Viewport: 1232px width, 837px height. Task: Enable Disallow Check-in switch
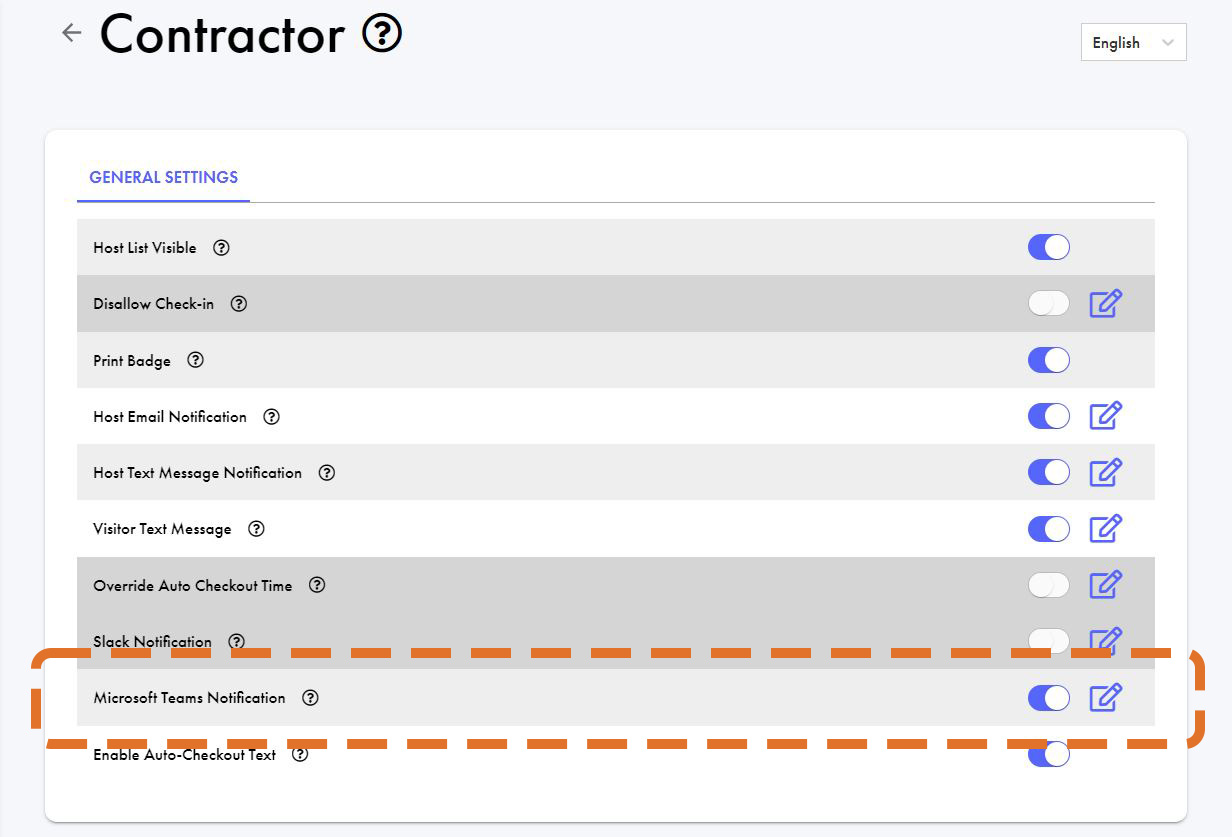(1048, 303)
